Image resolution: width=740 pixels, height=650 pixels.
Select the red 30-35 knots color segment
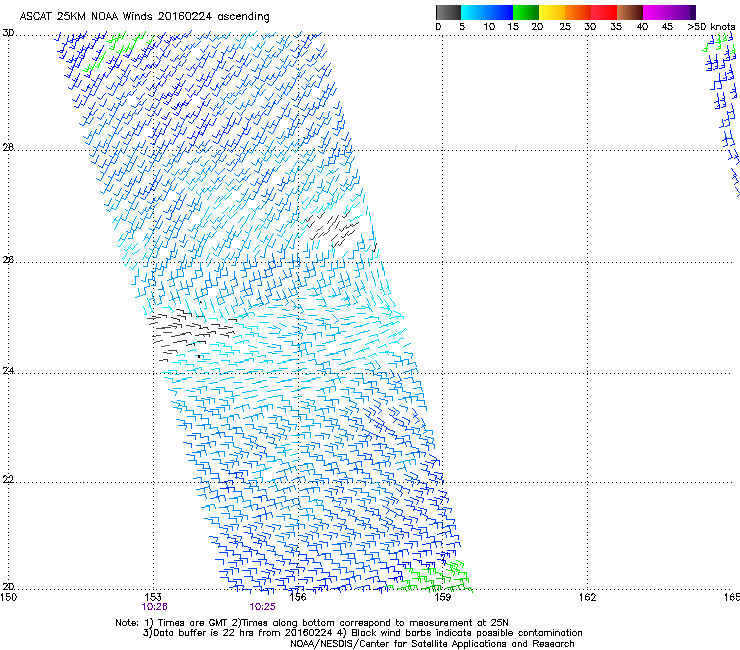point(604,12)
